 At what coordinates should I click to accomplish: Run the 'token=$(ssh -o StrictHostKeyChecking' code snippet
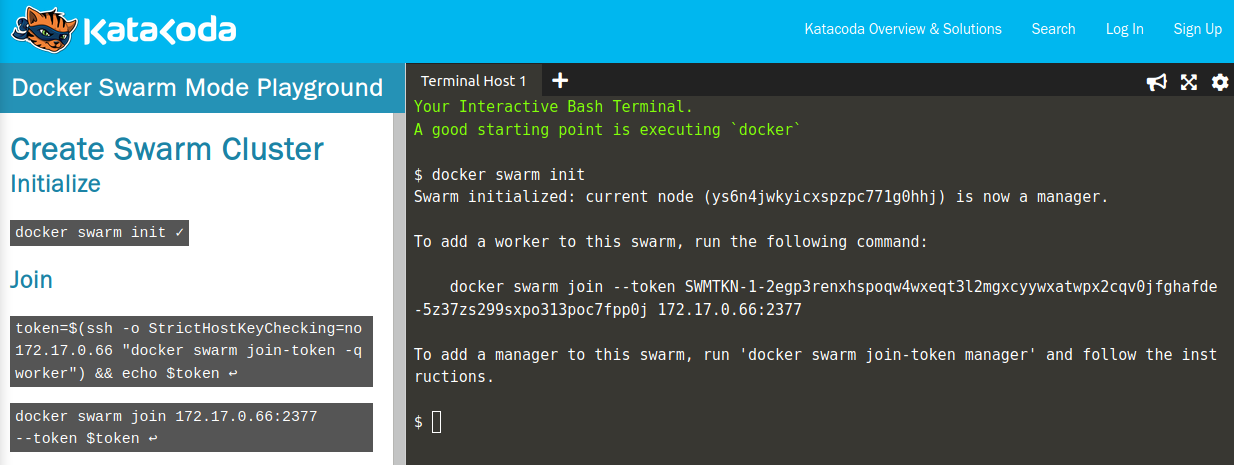click(192, 351)
